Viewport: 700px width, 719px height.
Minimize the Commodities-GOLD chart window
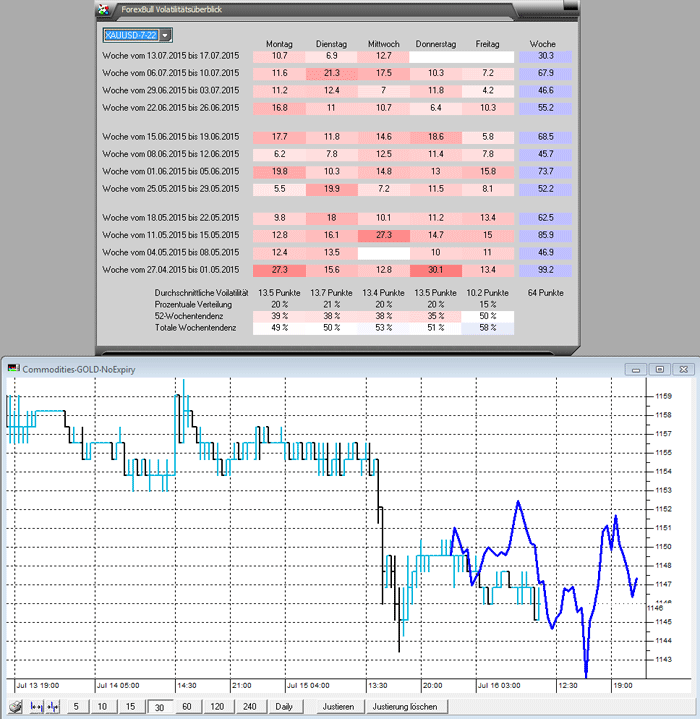point(636,369)
